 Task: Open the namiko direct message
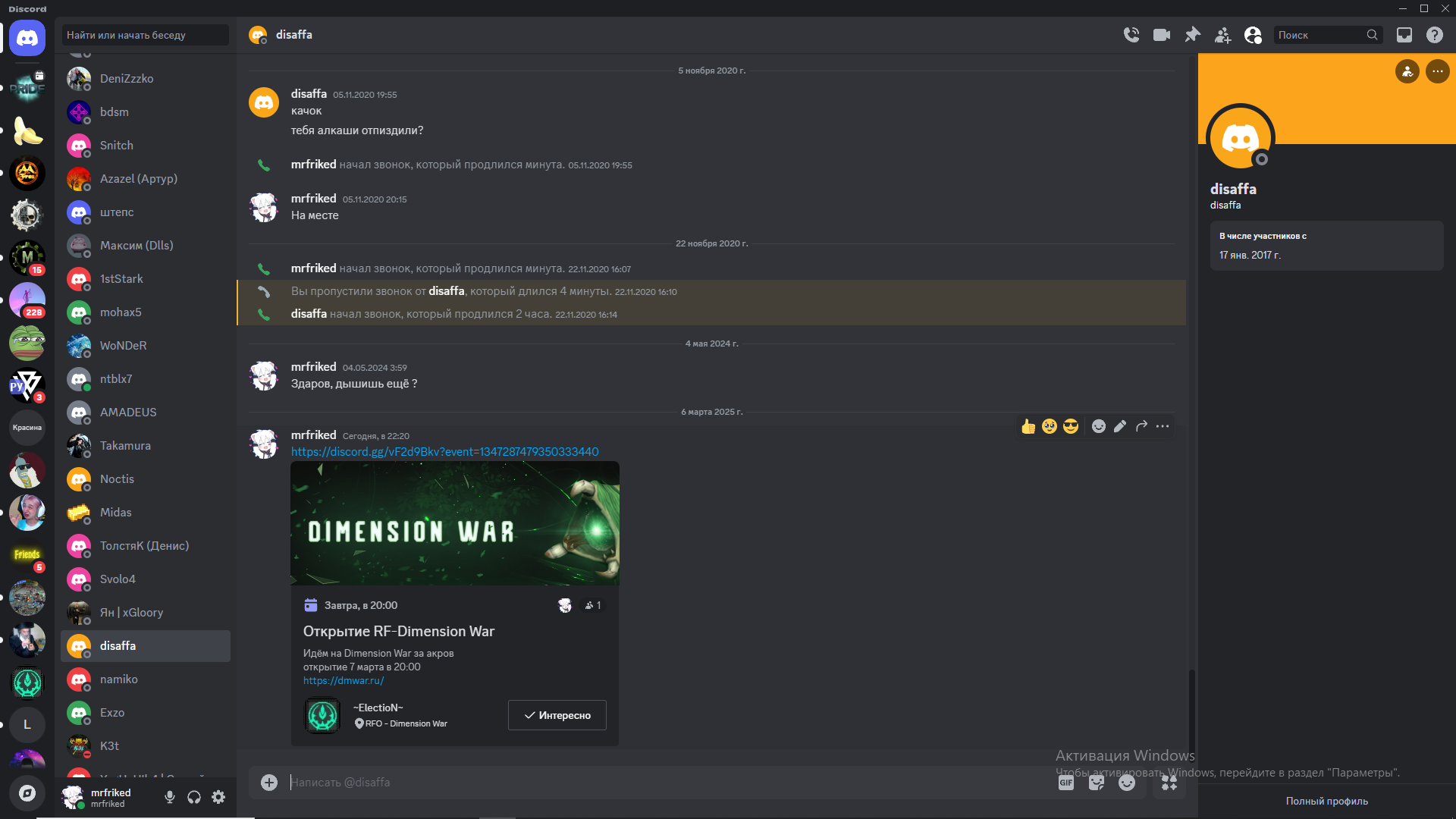146,679
